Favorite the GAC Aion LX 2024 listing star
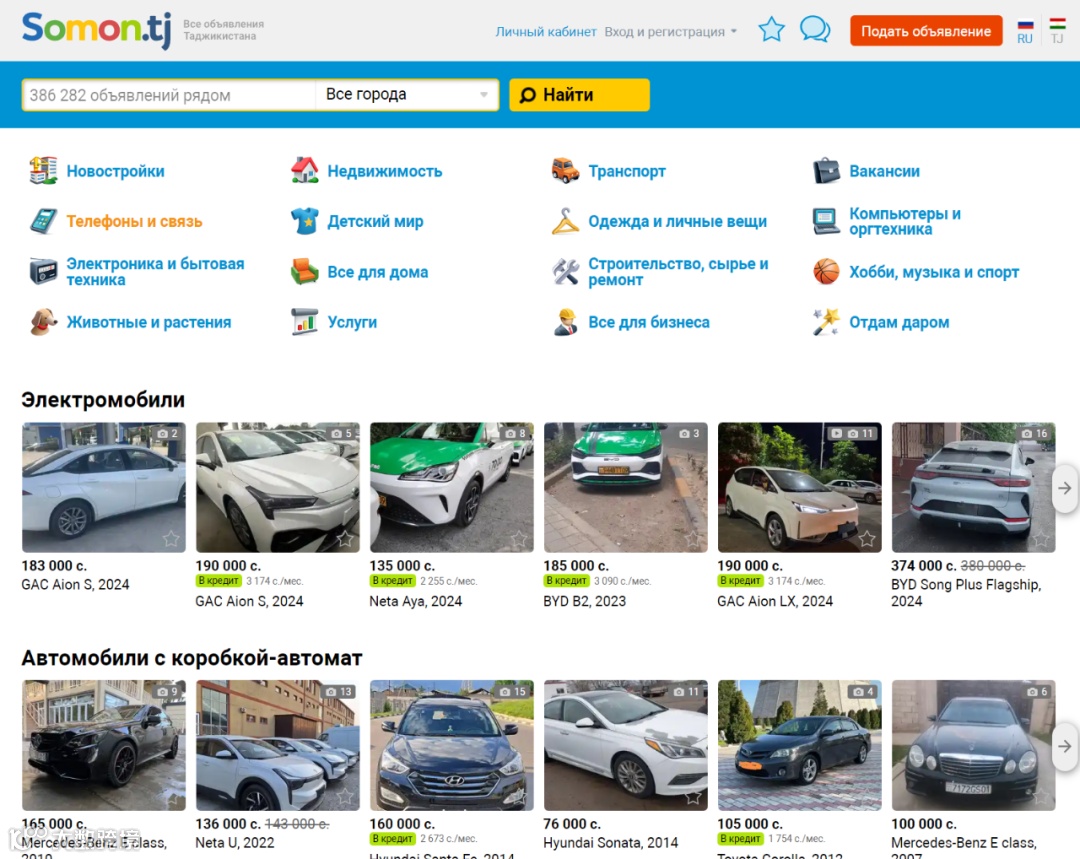 866,539
